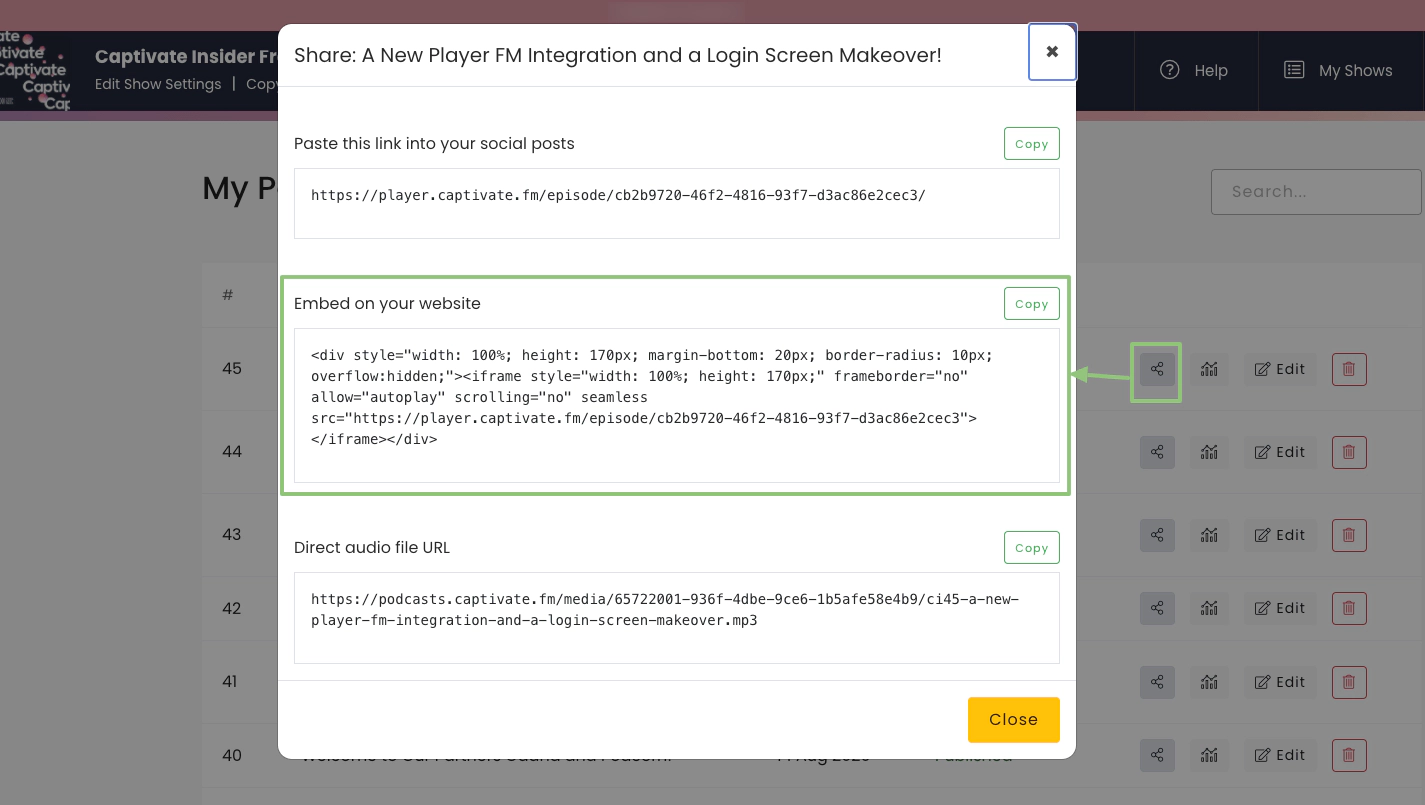Image resolution: width=1425 pixels, height=805 pixels.
Task: Delete episode 45 with trash icon
Action: (1348, 370)
